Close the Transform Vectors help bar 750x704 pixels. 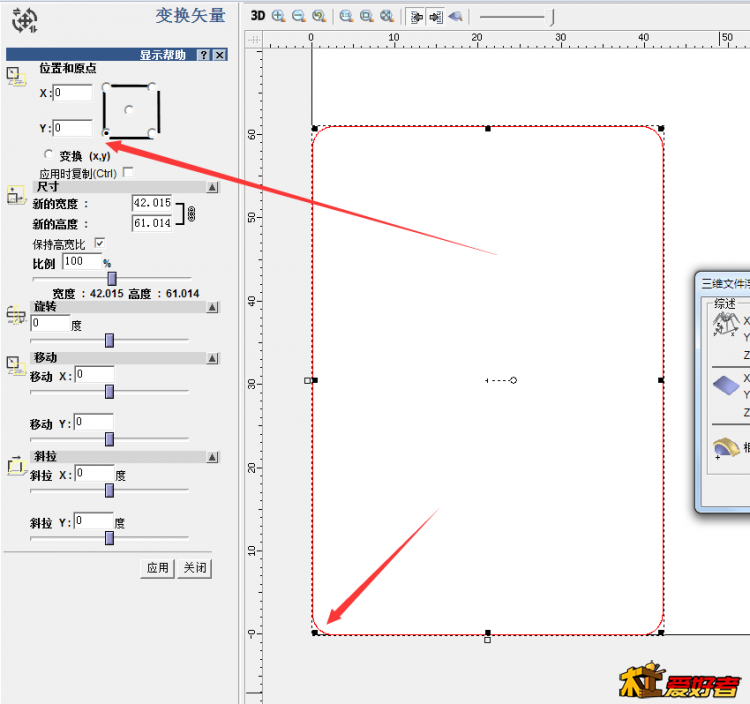pyautogui.click(x=220, y=55)
